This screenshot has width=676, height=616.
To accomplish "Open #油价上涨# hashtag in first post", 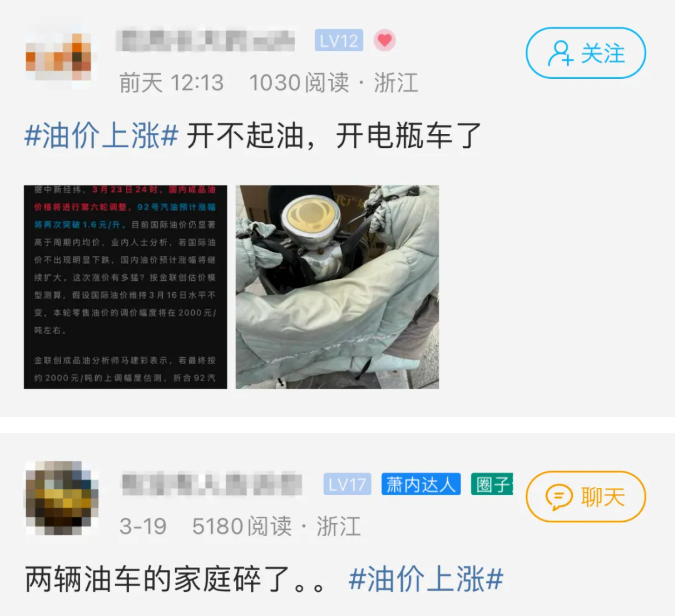I will [101, 135].
